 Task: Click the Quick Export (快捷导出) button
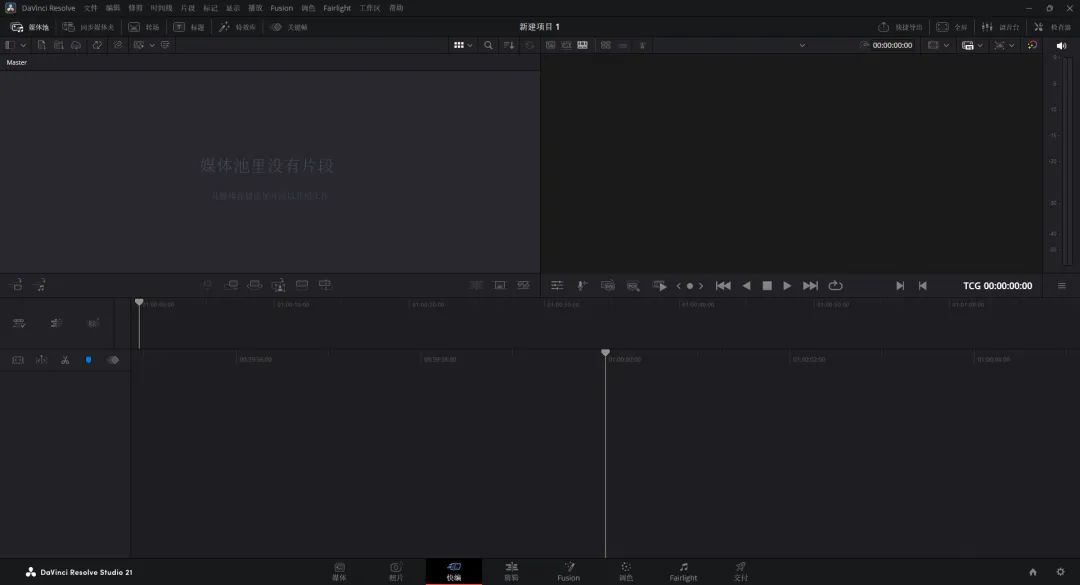900,27
